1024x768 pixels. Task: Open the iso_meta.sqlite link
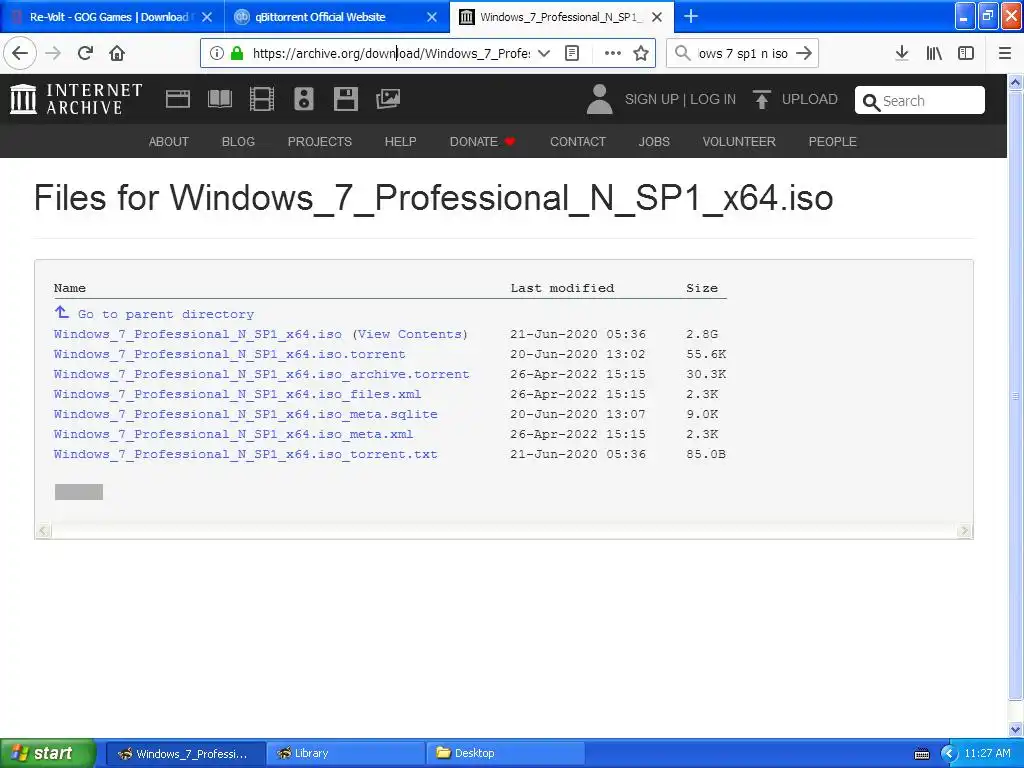click(x=246, y=414)
